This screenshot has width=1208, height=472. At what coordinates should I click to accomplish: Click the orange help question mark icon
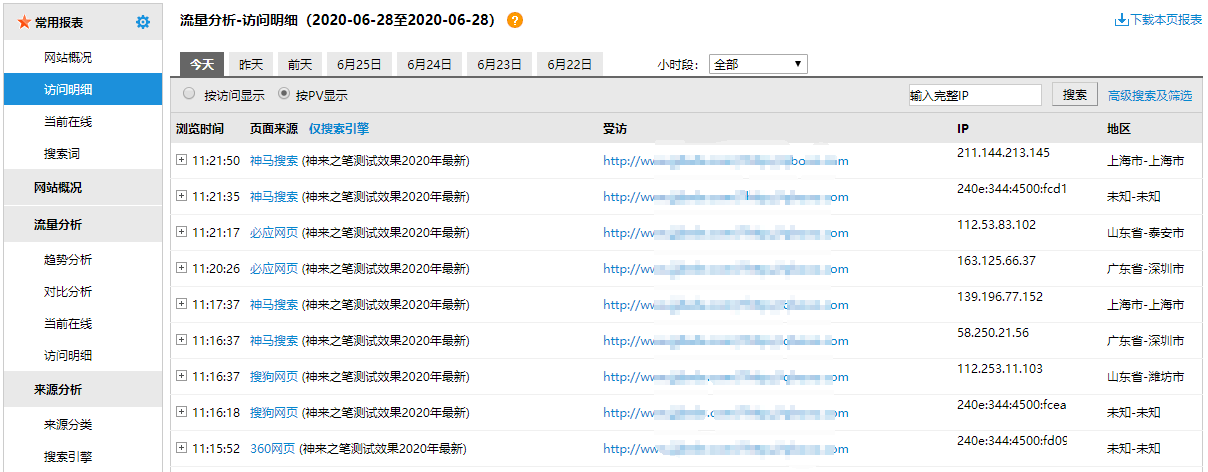coord(515,21)
